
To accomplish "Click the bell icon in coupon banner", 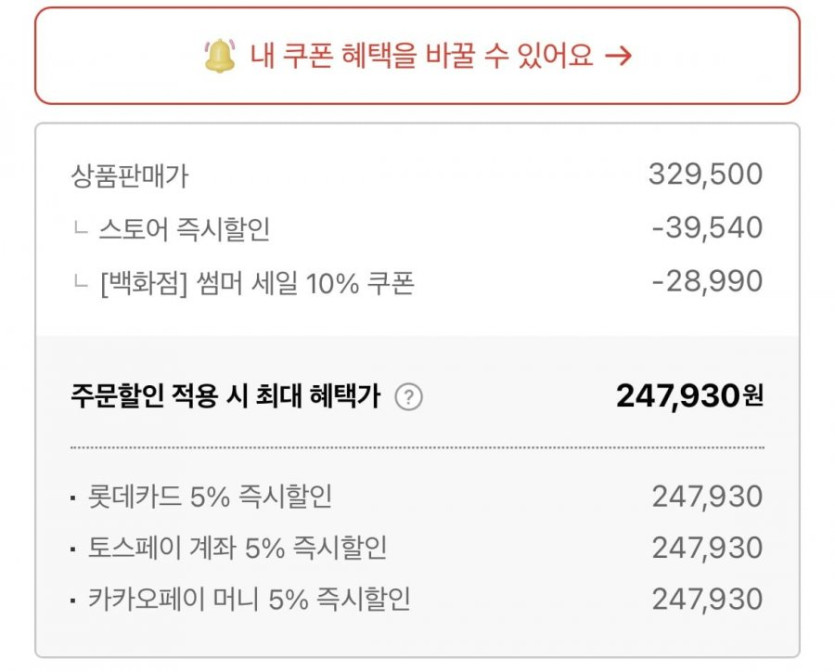I will coord(219,56).
